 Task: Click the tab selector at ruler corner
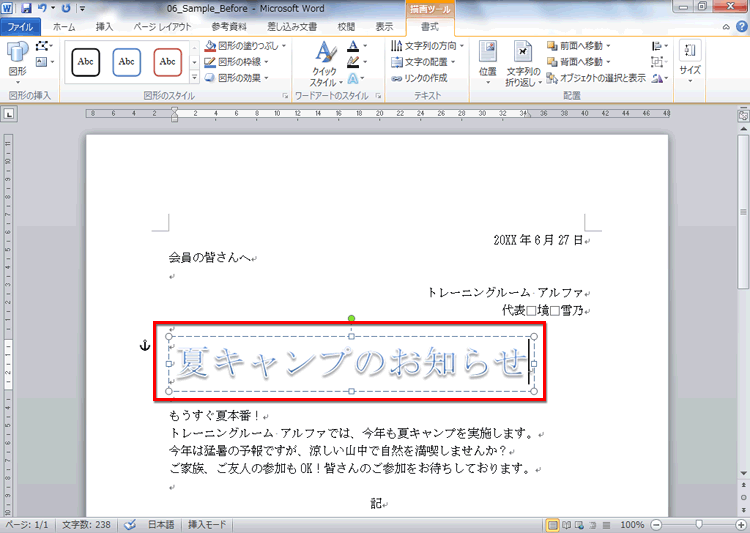(x=9, y=114)
